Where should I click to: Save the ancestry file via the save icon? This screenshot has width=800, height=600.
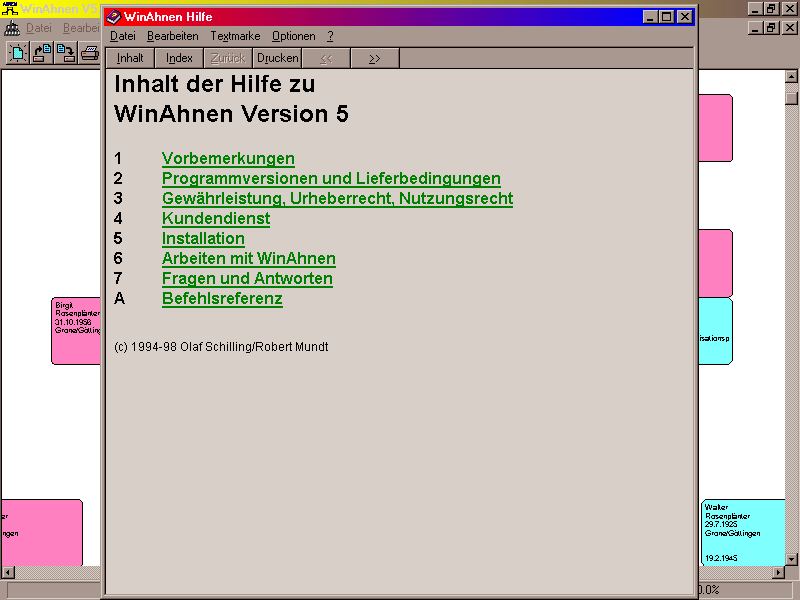point(64,54)
